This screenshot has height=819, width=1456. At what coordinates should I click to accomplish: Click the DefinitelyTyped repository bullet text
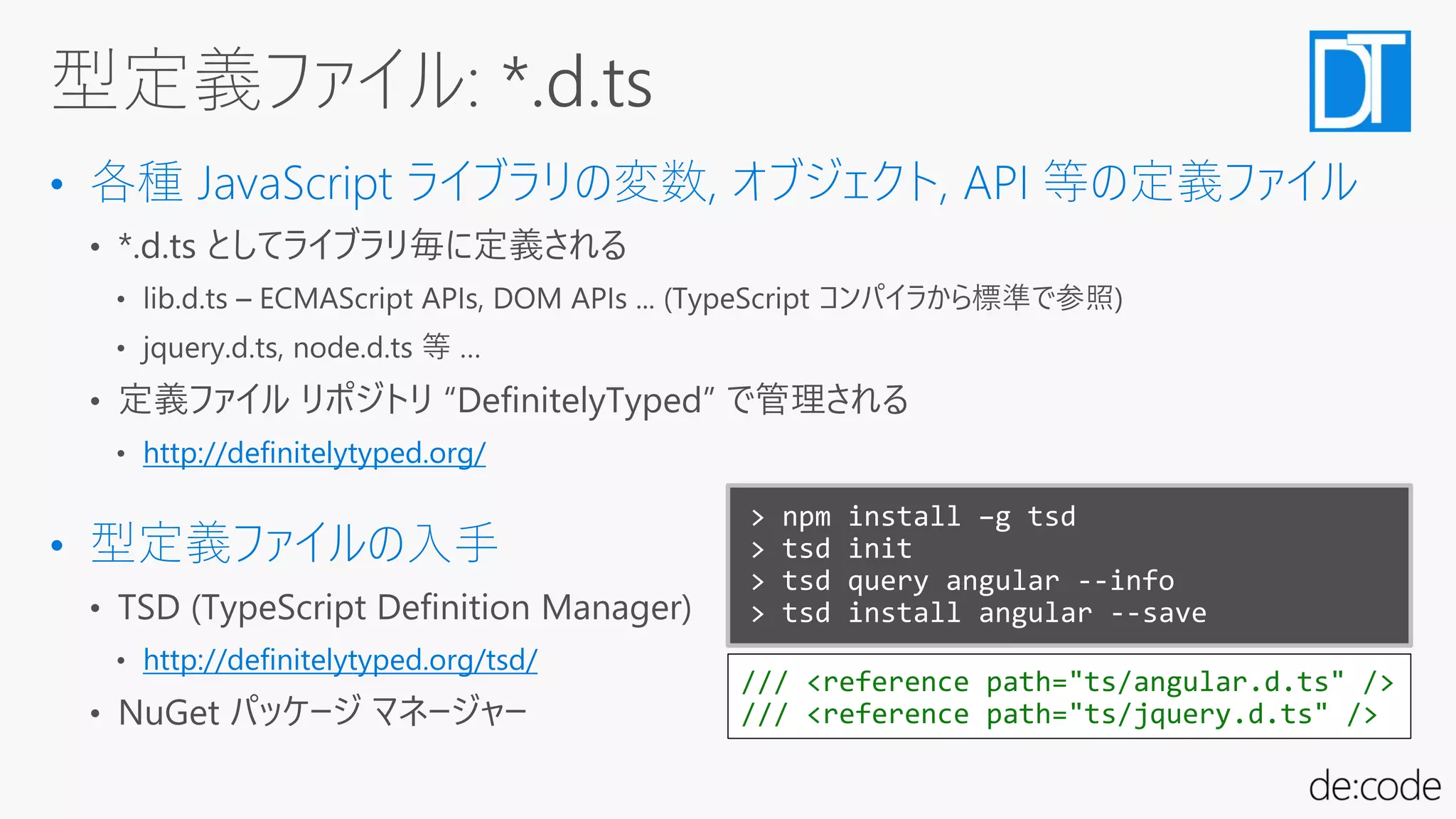point(513,400)
